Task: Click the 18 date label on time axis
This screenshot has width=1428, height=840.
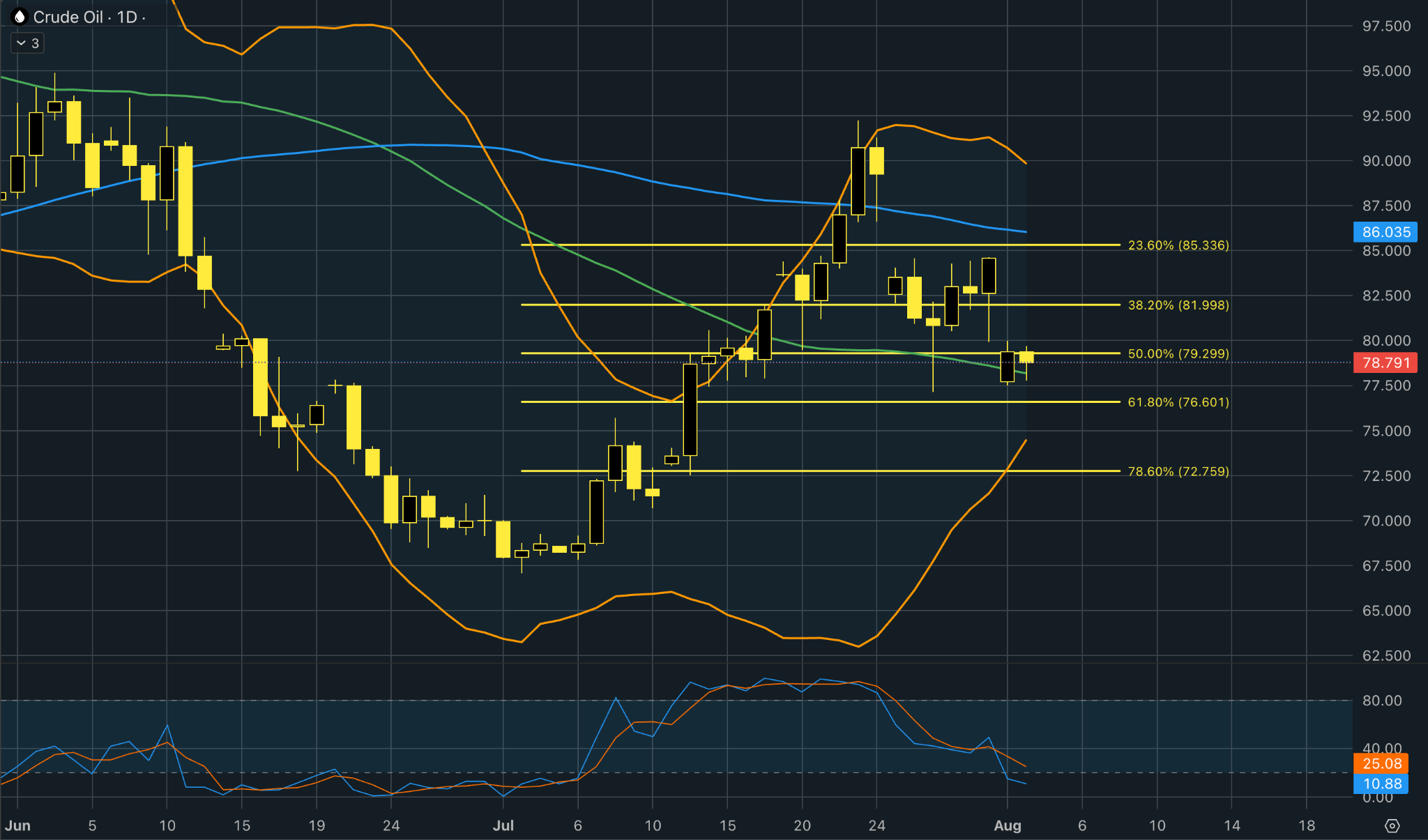Action: (x=1307, y=825)
